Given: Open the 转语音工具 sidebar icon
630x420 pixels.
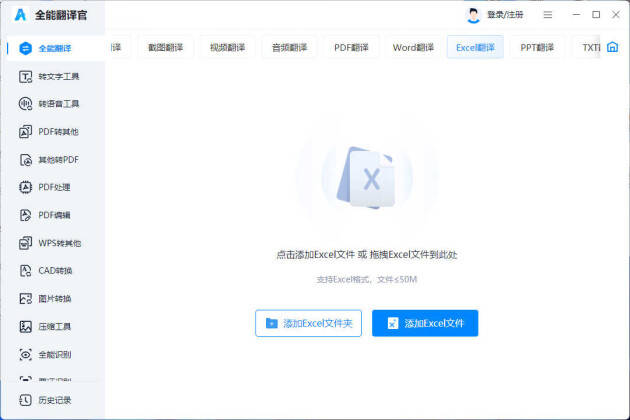Looking at the screenshot, I should point(26,104).
